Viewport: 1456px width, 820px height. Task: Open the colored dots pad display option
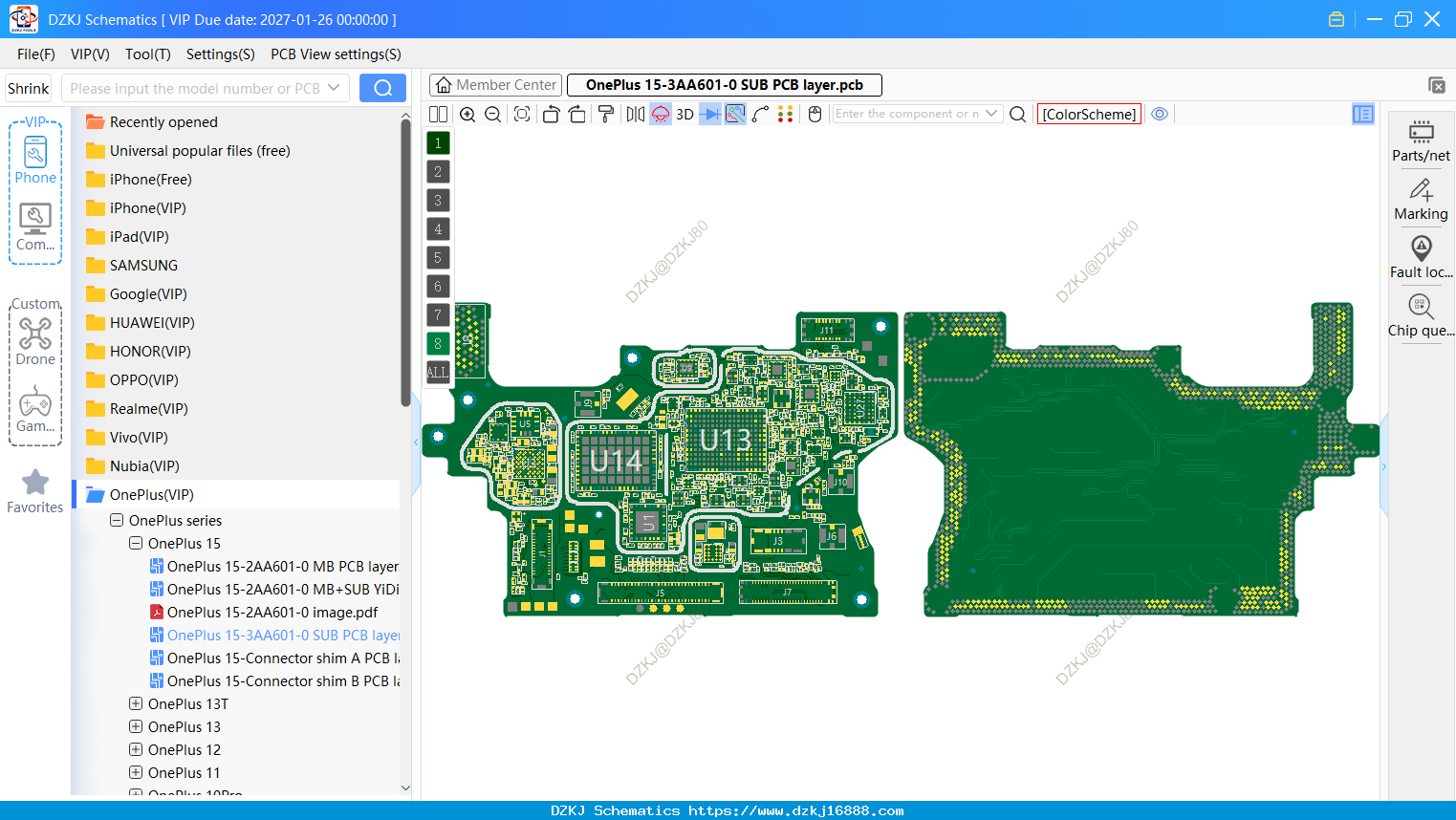(786, 115)
